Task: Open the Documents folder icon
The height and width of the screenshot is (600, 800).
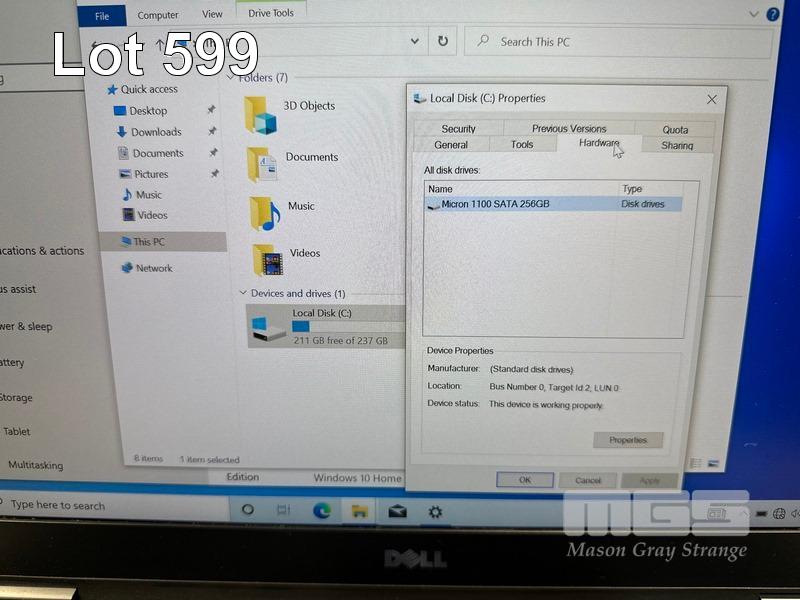Action: click(x=262, y=165)
